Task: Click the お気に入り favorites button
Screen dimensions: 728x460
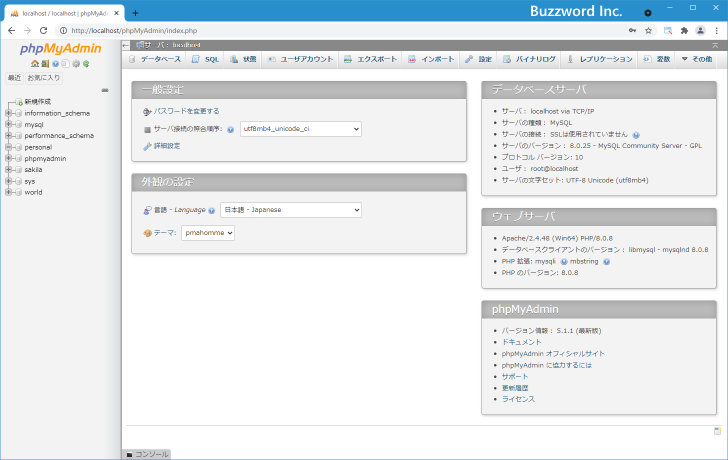Action: (x=44, y=78)
